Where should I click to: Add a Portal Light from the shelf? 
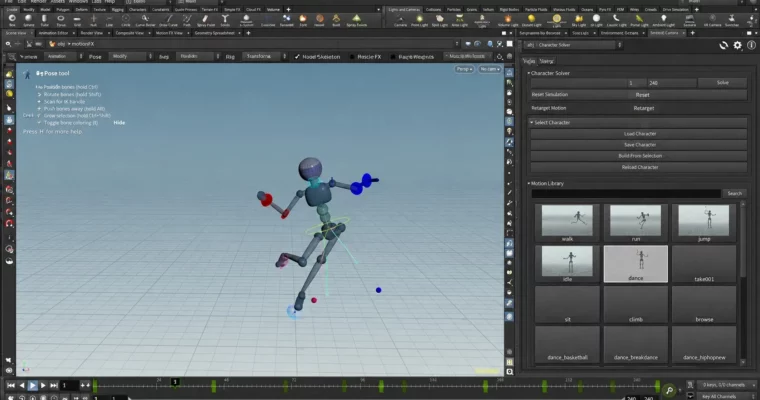[x=639, y=20]
